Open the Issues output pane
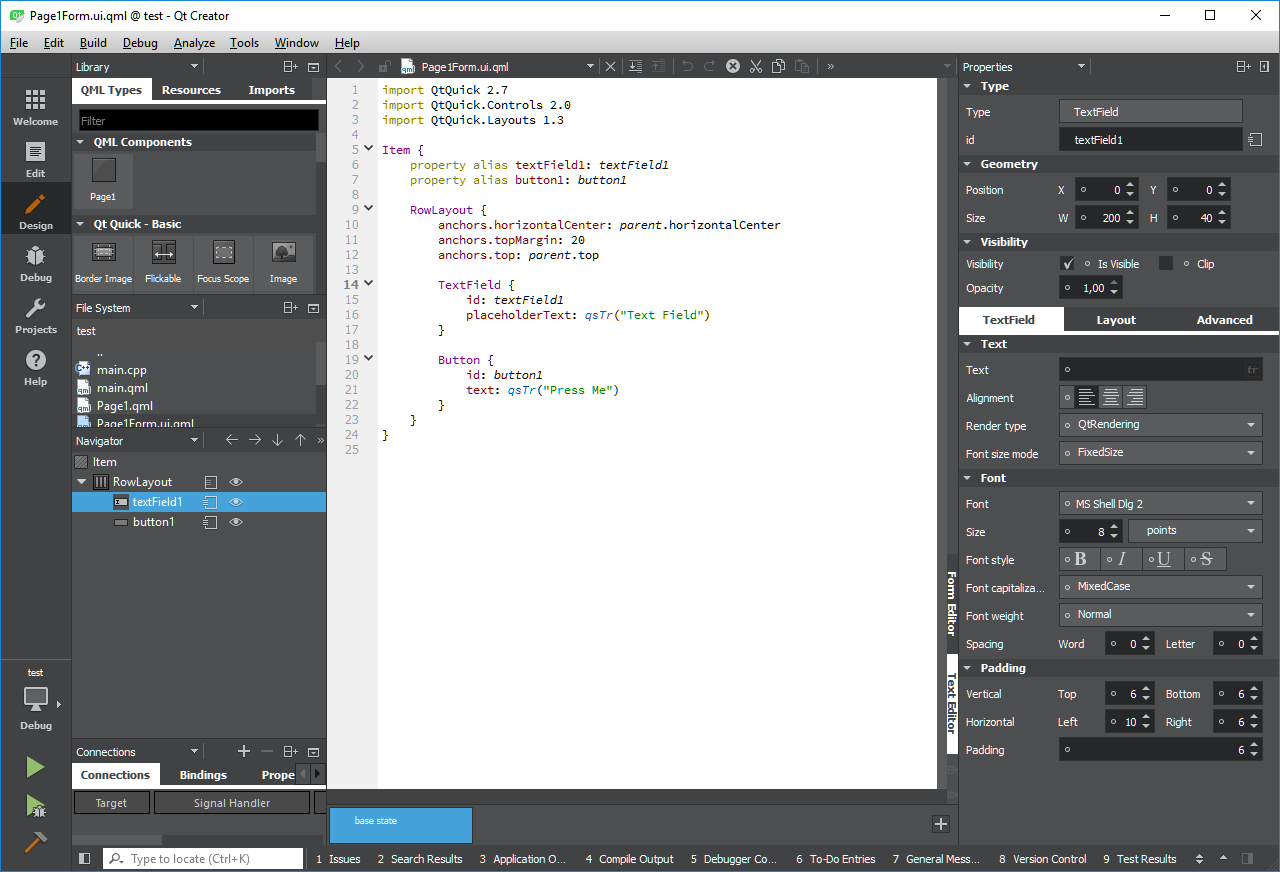The image size is (1280, 872). (338, 859)
